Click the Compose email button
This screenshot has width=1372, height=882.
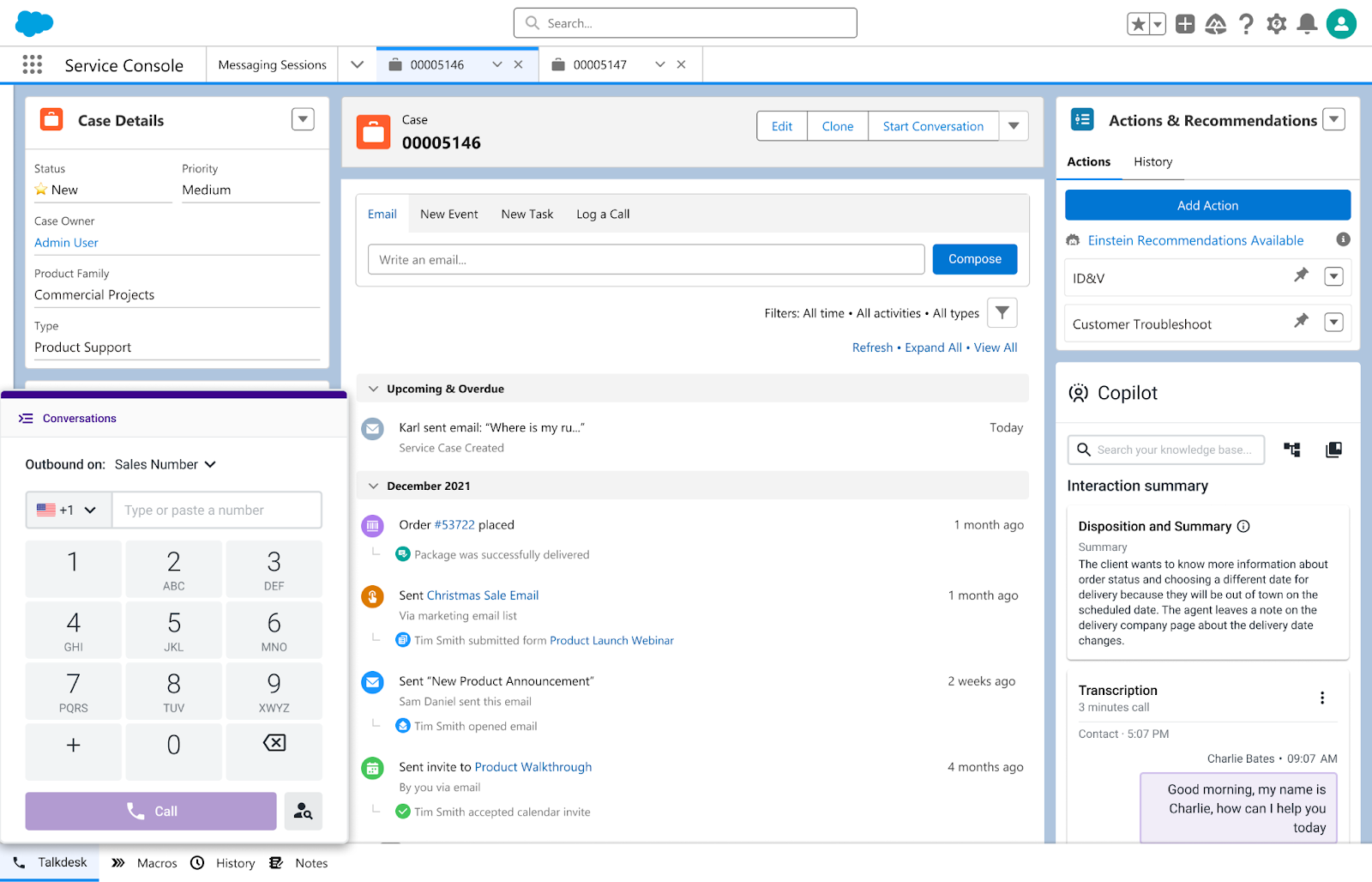(x=975, y=259)
